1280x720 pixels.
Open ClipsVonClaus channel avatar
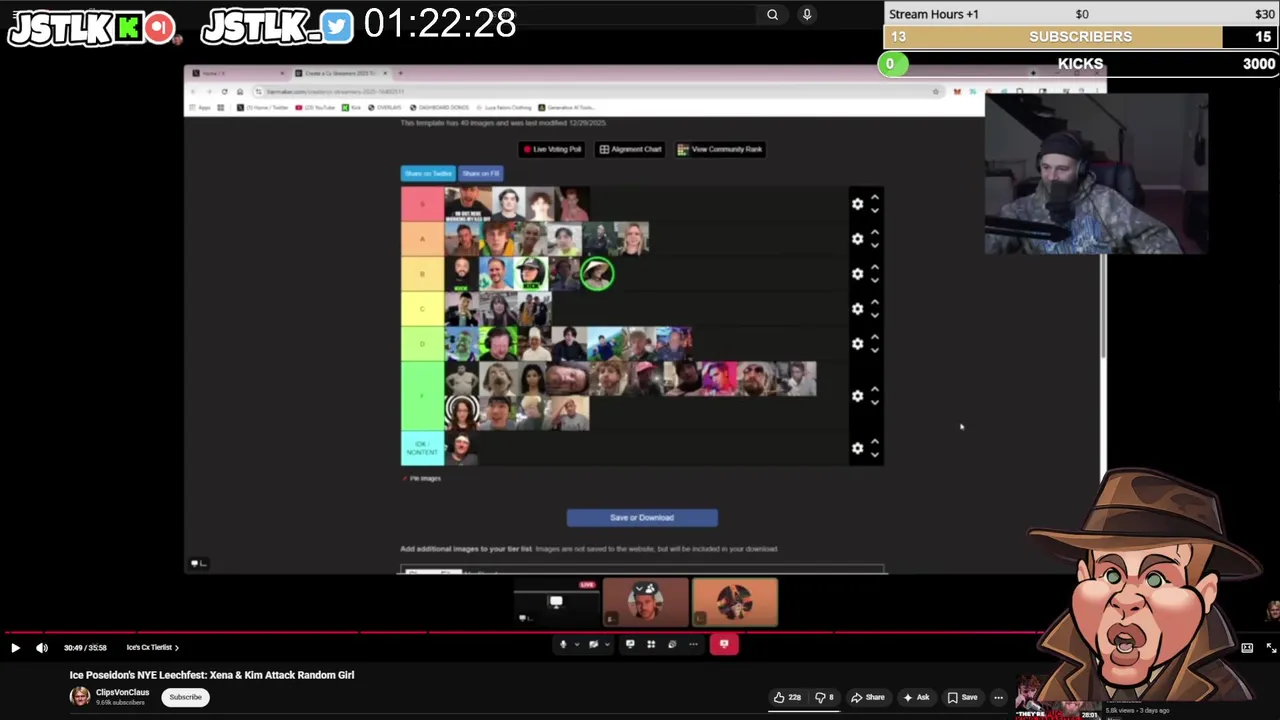(79, 697)
